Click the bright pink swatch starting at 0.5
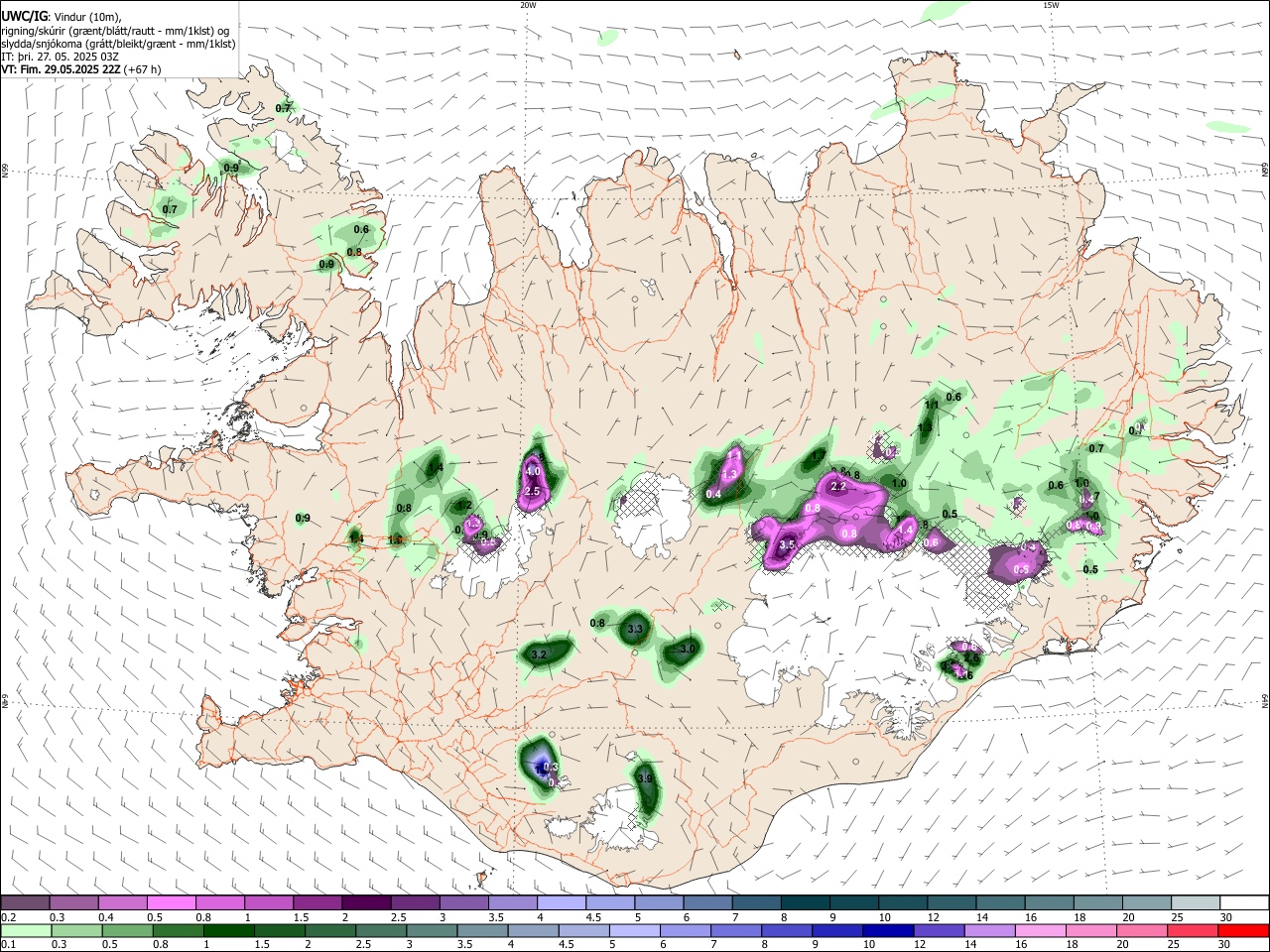Viewport: 1270px width, 952px height. click(x=172, y=903)
